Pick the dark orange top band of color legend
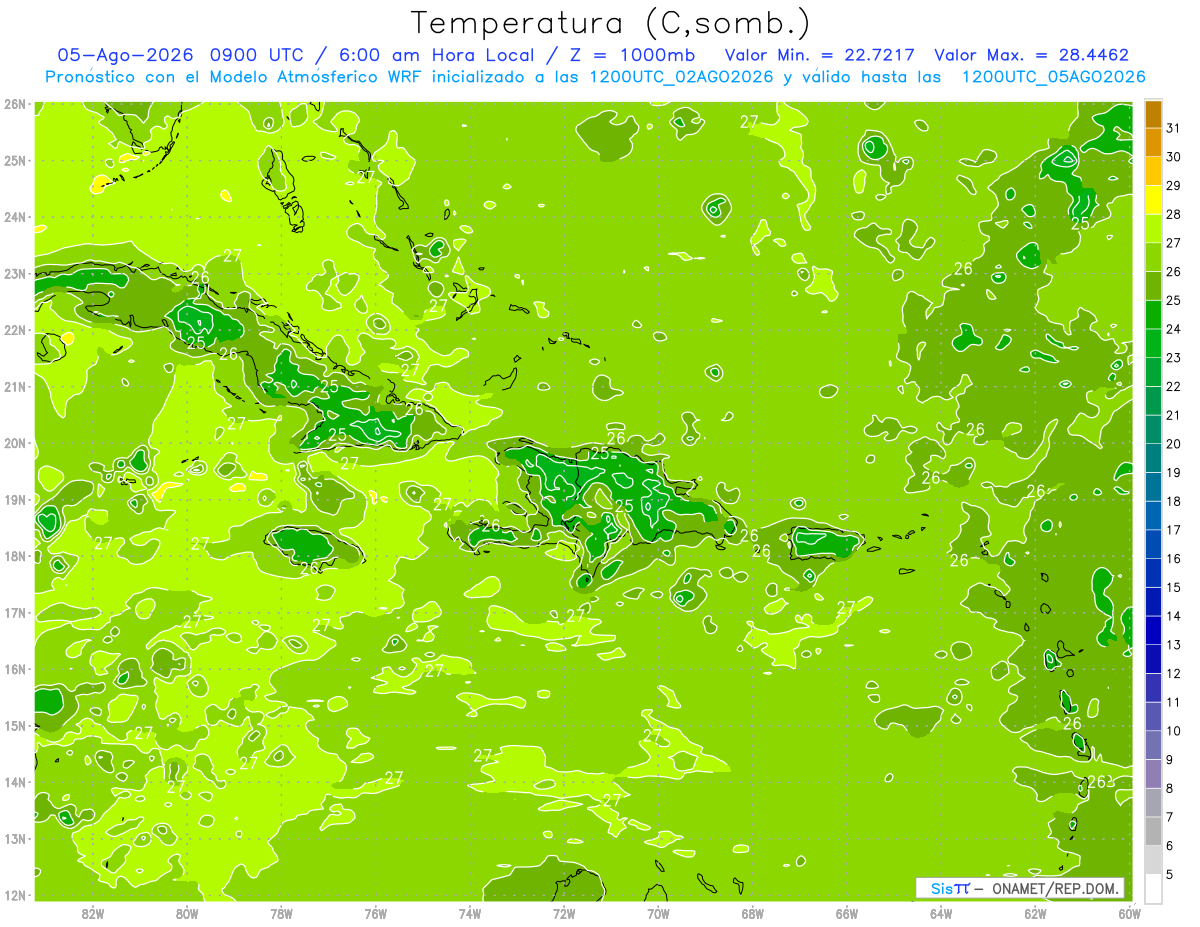1200x927 pixels. pyautogui.click(x=1153, y=114)
